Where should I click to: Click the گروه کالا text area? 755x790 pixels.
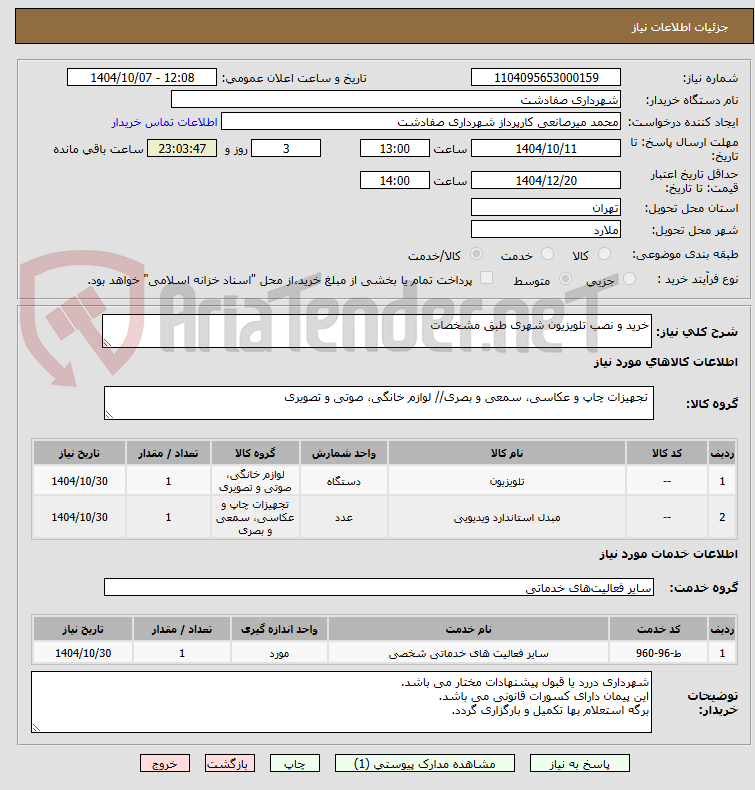[379, 403]
